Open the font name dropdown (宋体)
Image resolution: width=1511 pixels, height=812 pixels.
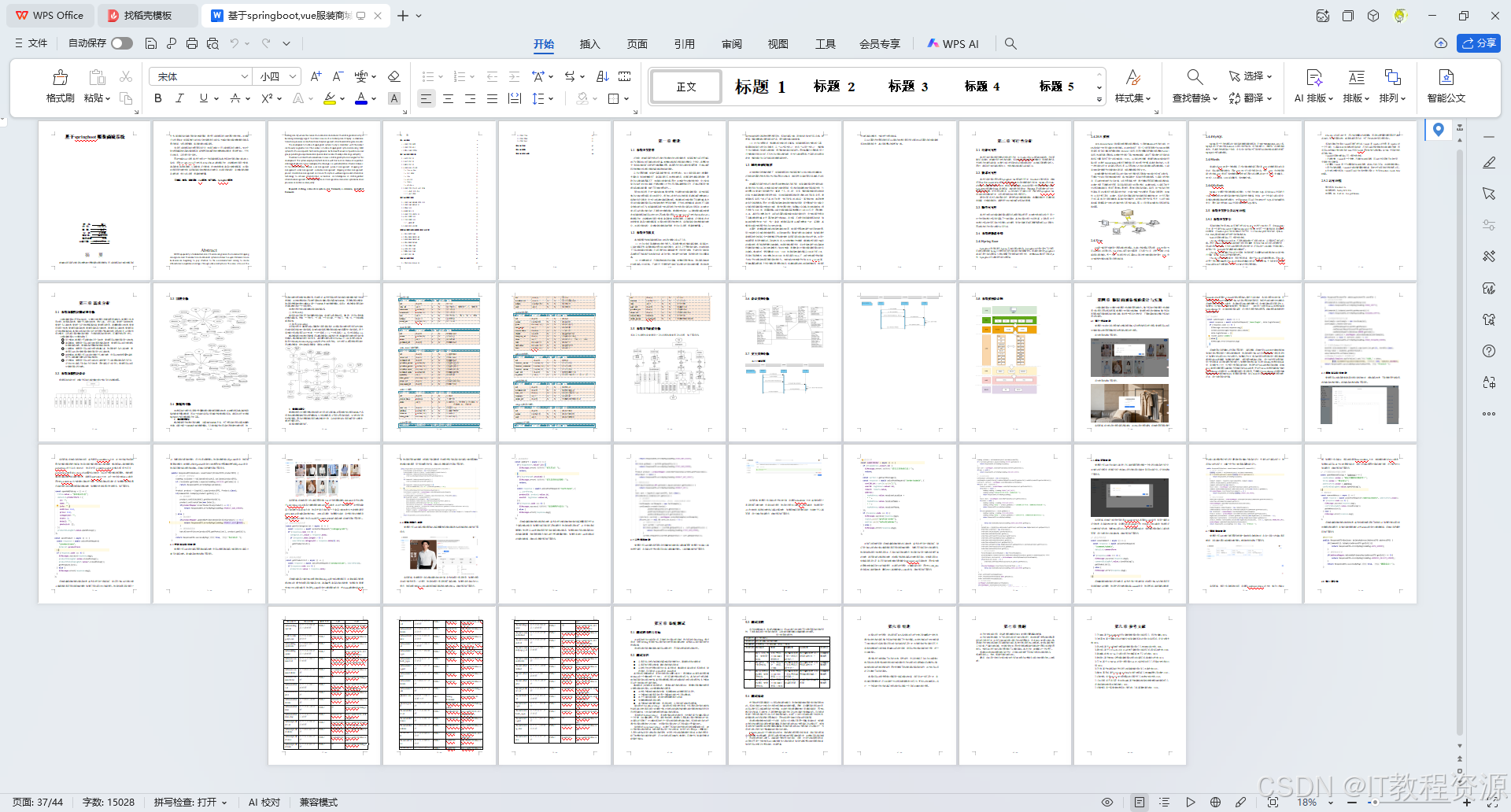[244, 76]
